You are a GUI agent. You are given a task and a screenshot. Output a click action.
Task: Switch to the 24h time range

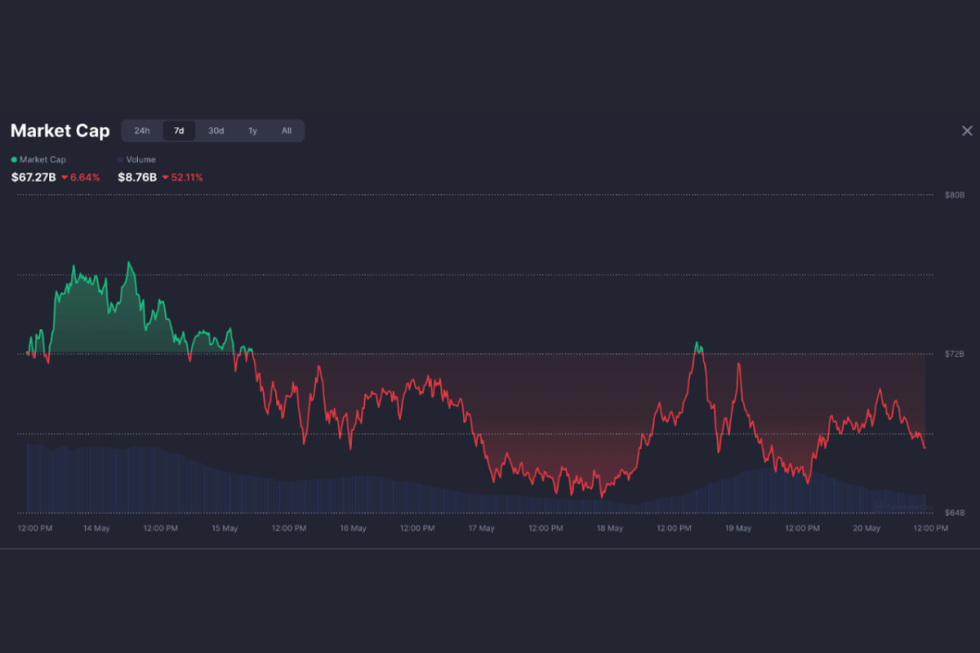(x=142, y=131)
